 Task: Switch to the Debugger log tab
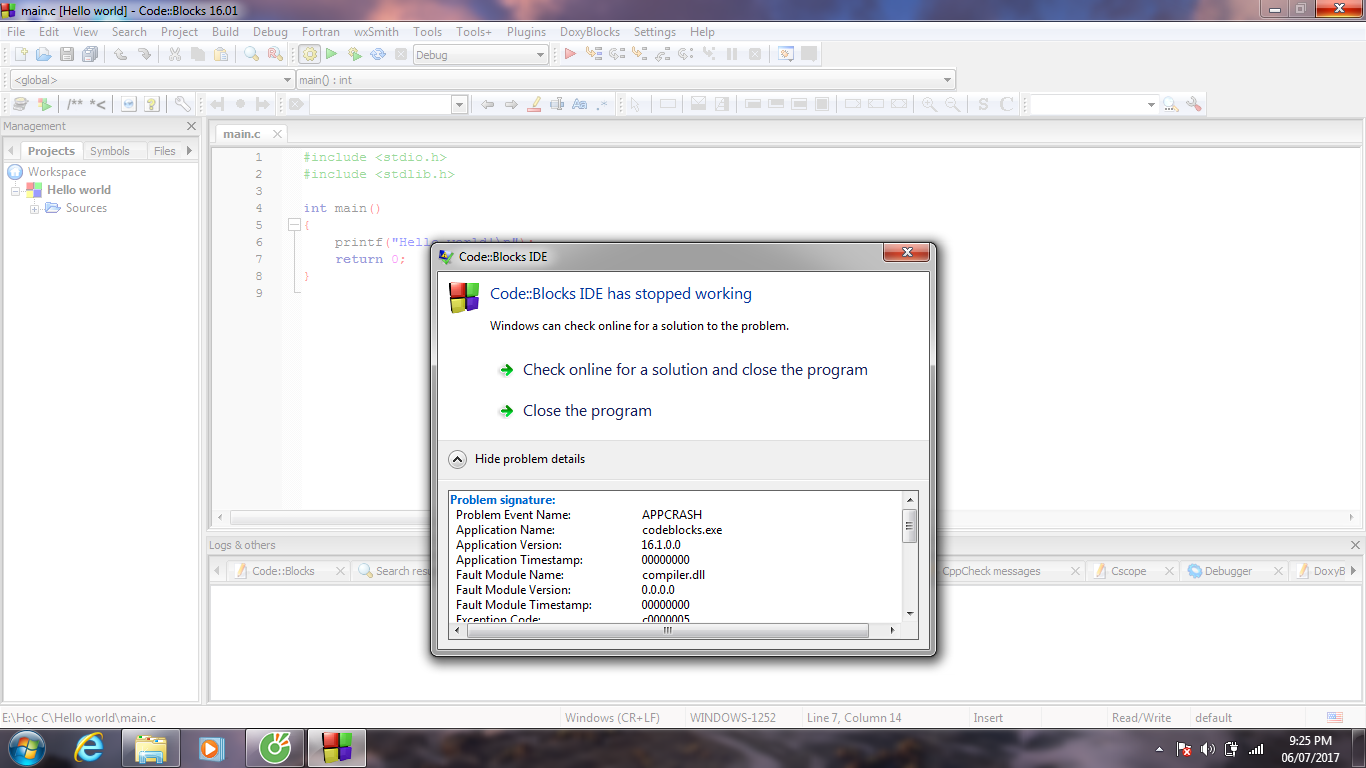click(x=1228, y=571)
